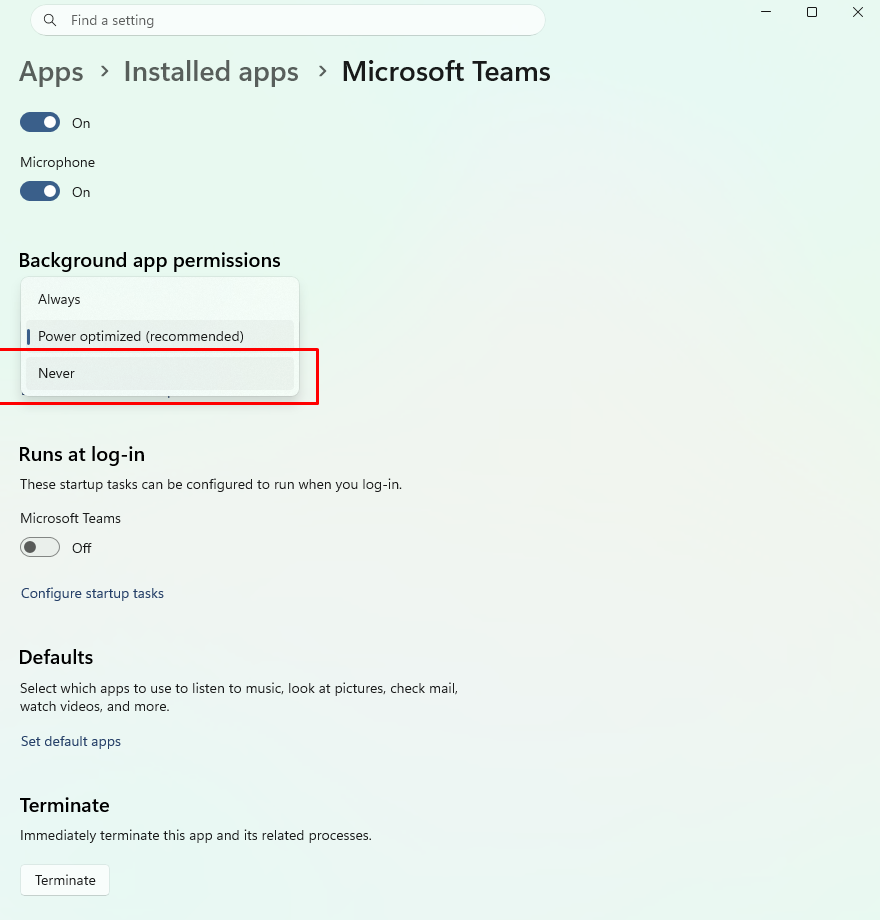Image resolution: width=880 pixels, height=920 pixels.
Task: Click the Microphone label
Action: pyautogui.click(x=57, y=163)
